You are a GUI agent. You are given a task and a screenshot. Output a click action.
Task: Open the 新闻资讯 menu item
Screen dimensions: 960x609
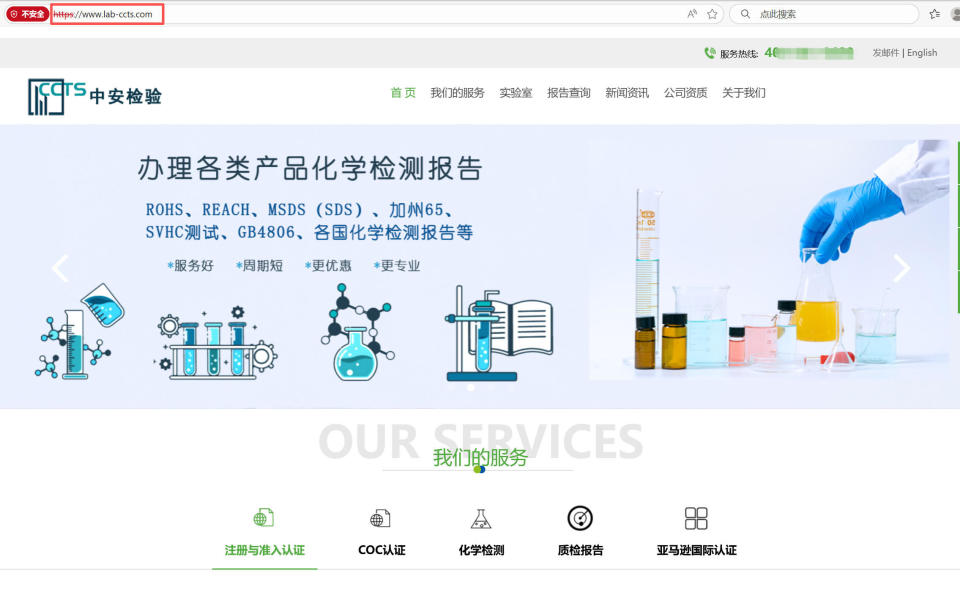coord(626,92)
